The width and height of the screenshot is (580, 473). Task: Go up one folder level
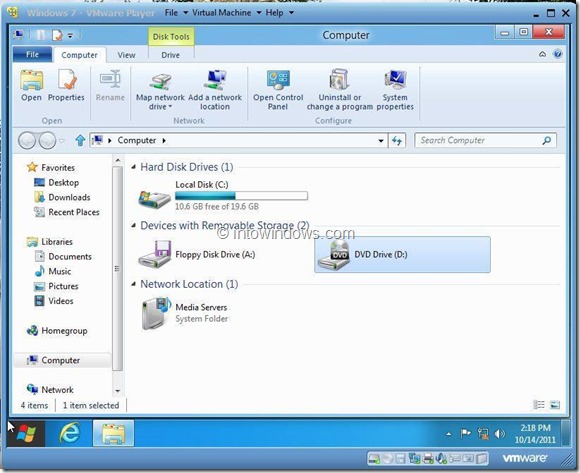tap(80, 141)
